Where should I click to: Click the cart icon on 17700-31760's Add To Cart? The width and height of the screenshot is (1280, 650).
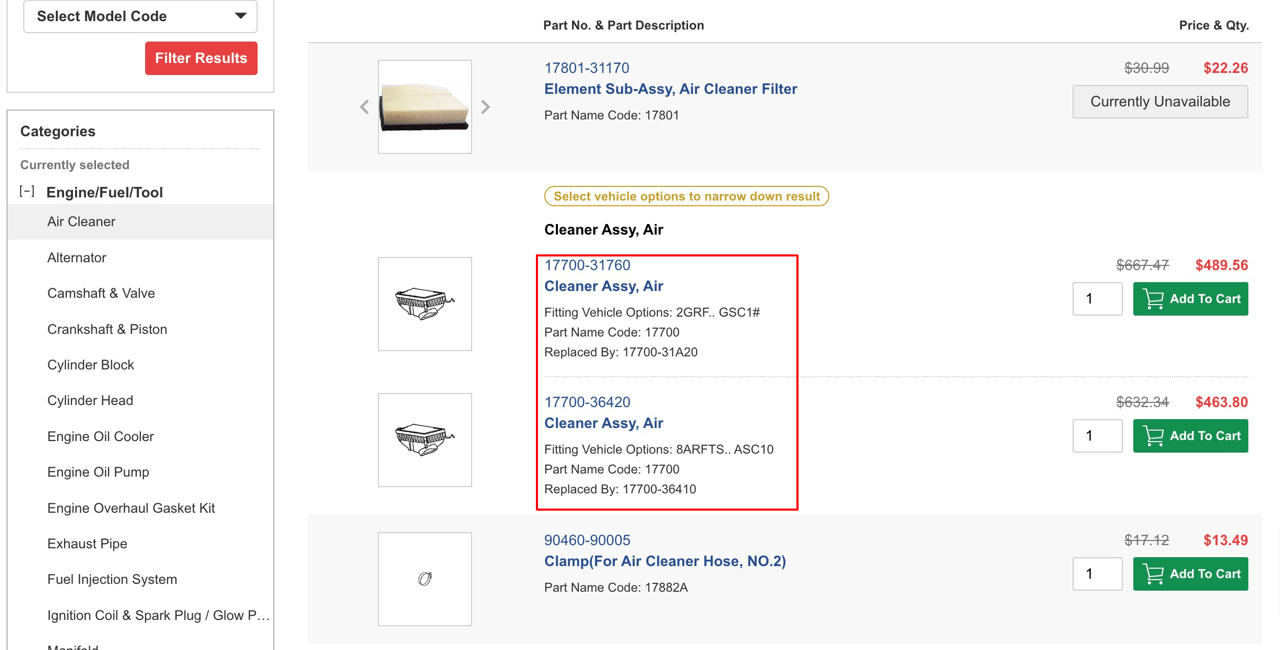pyautogui.click(x=1153, y=298)
